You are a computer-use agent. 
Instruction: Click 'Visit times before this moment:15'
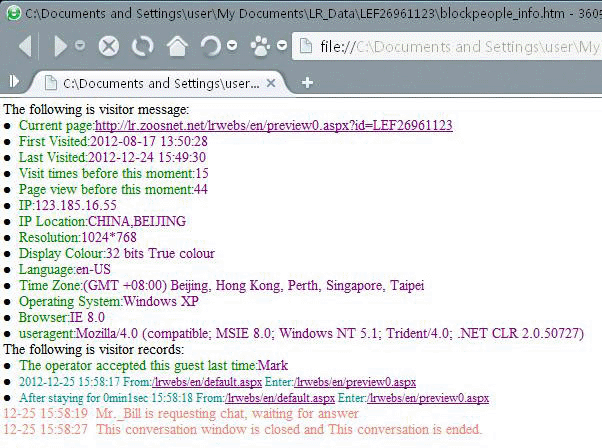point(114,174)
